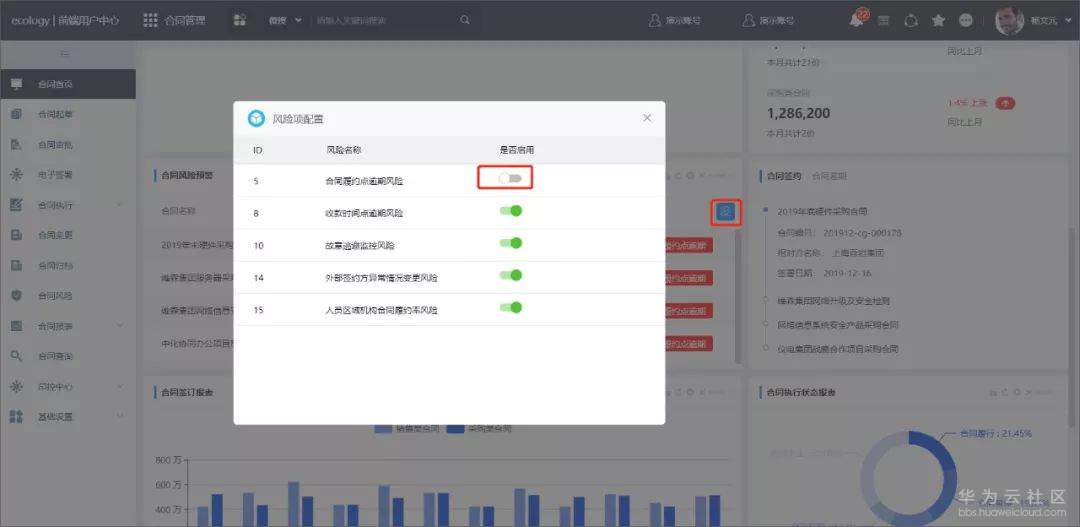
Task: Collapse the sidebar with the hamburger icon
Action: [65, 54]
